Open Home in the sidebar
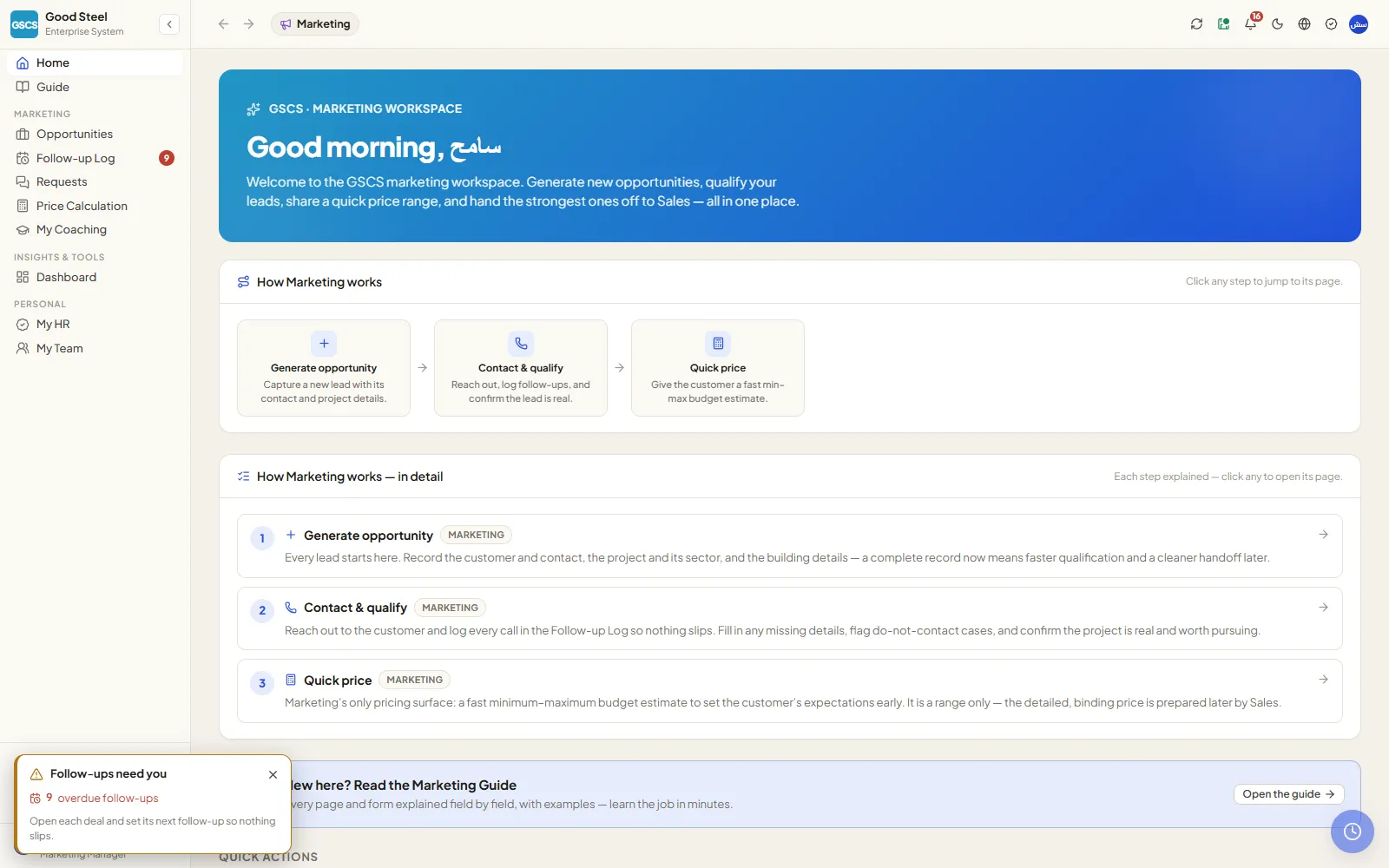 (x=95, y=62)
